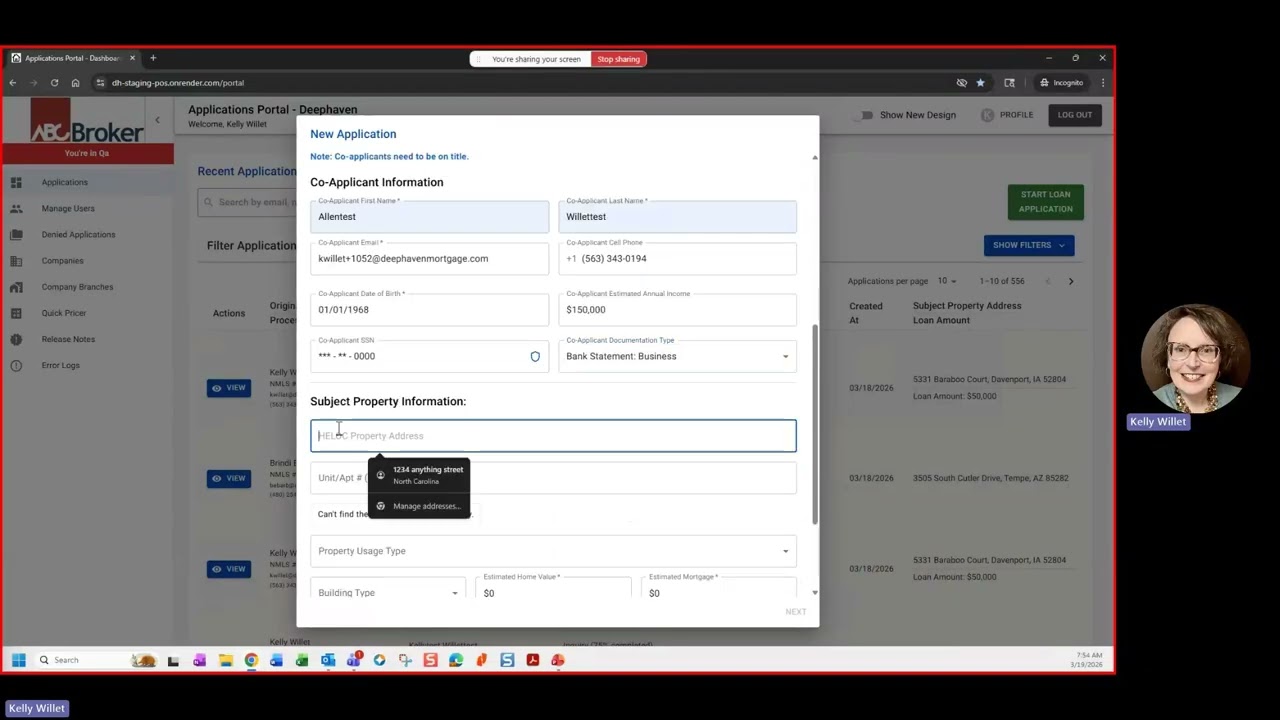Close the Applications Portal browser tab
Image resolution: width=1280 pixels, height=720 pixels.
pyautogui.click(x=132, y=58)
